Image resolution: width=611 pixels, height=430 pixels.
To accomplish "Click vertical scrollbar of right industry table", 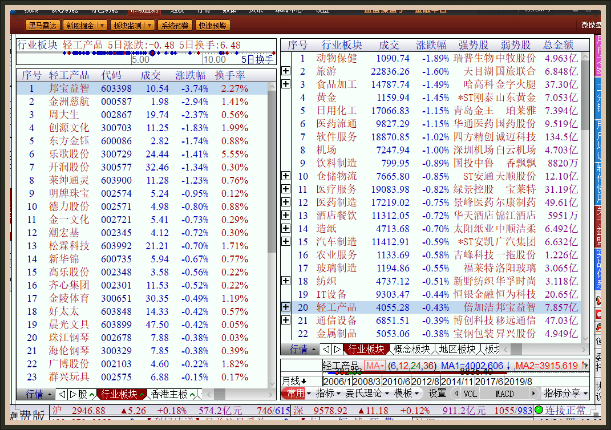I will [585, 95].
